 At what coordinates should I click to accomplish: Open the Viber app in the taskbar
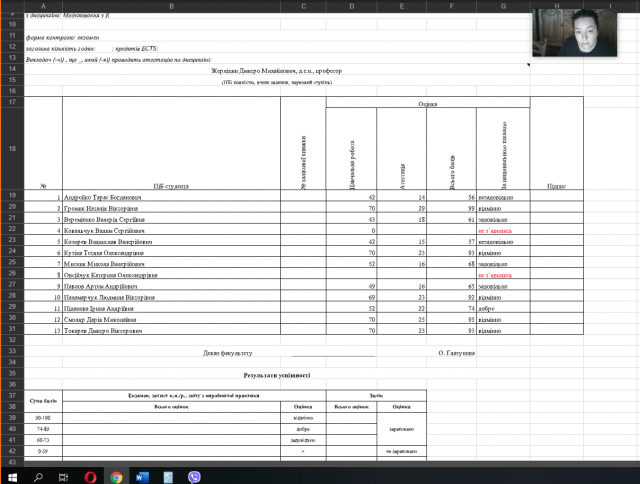click(193, 477)
